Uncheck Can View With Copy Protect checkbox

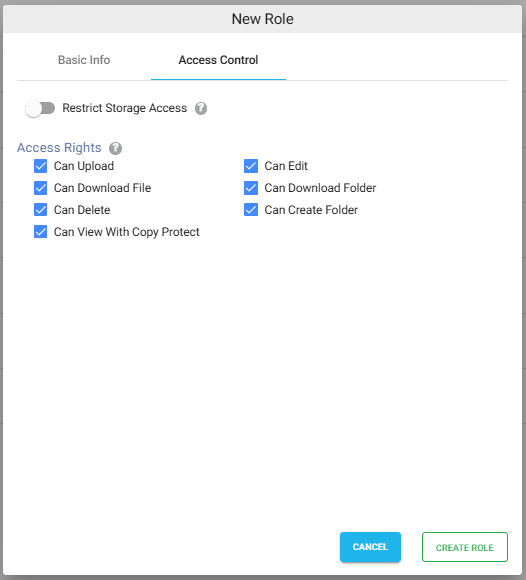point(41,232)
